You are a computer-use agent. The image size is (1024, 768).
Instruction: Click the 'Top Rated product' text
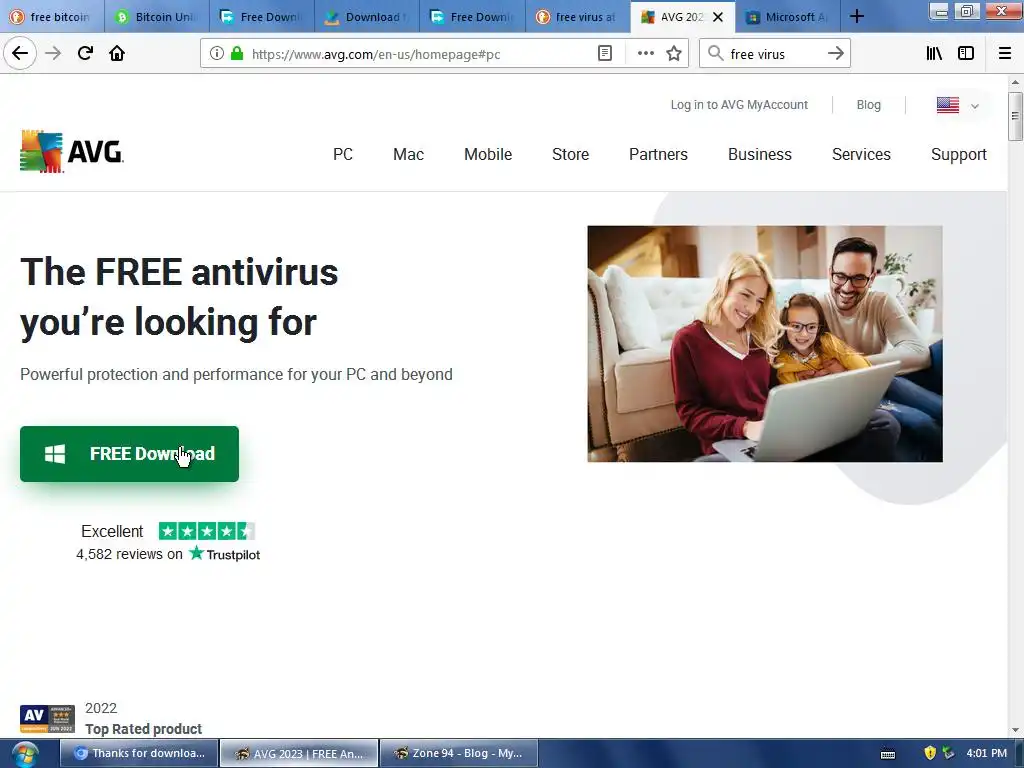point(143,729)
